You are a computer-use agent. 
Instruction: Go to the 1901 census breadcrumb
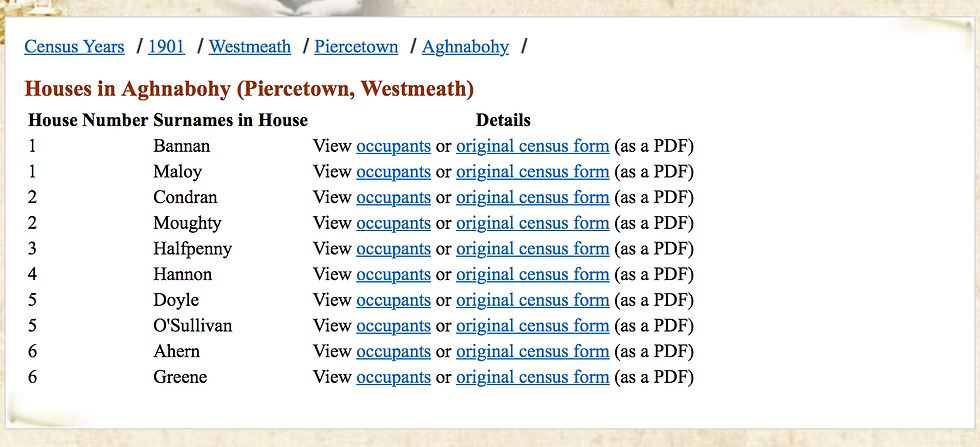tap(166, 47)
